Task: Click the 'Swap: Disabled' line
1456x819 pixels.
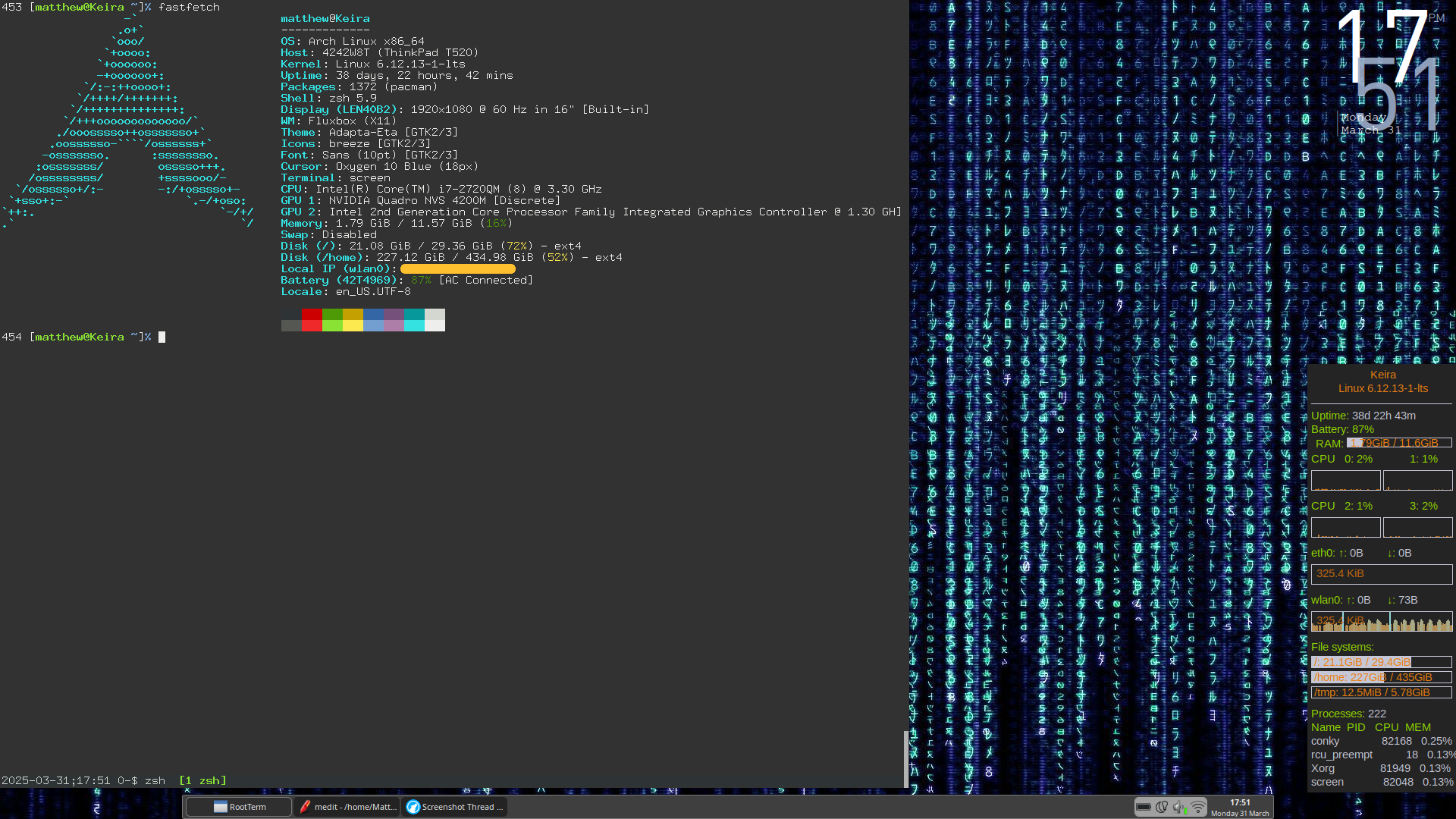Action: (328, 234)
